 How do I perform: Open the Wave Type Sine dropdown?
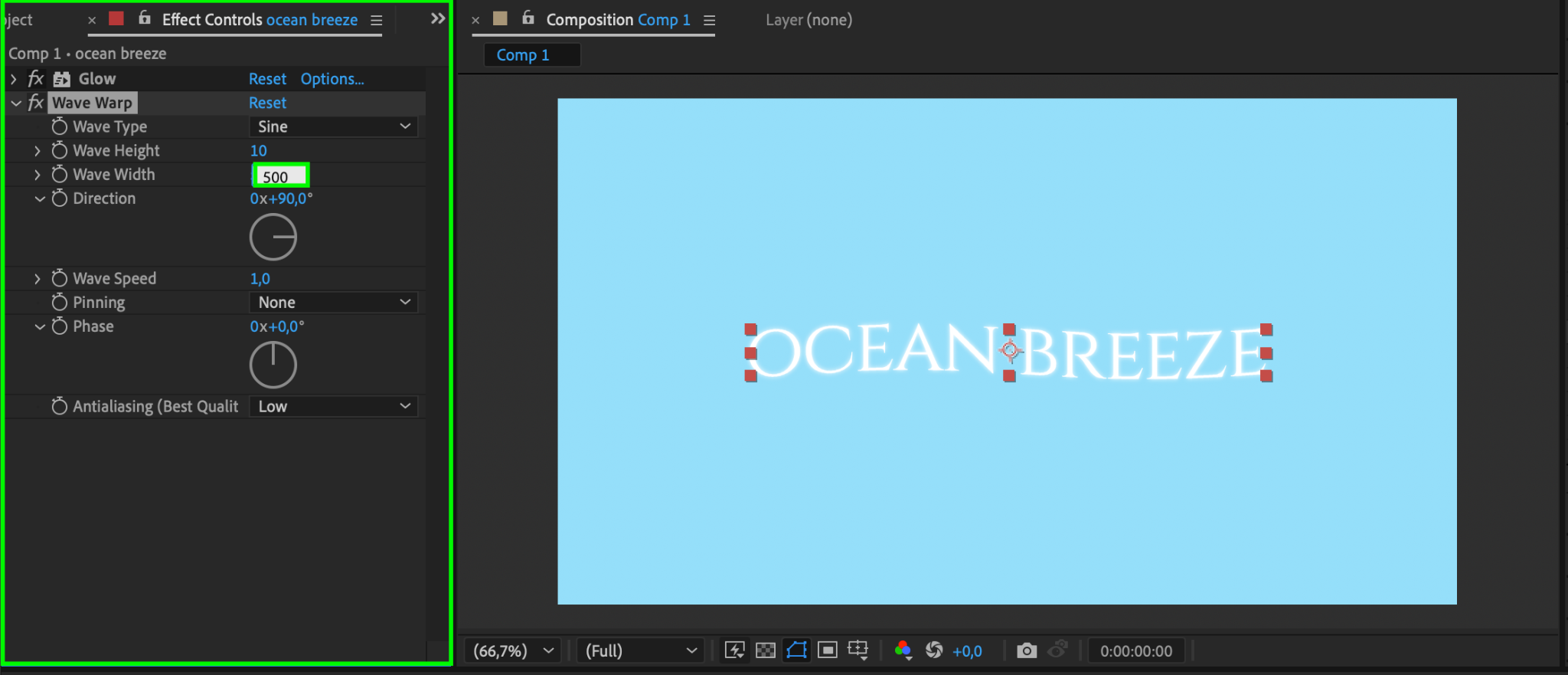pos(334,126)
